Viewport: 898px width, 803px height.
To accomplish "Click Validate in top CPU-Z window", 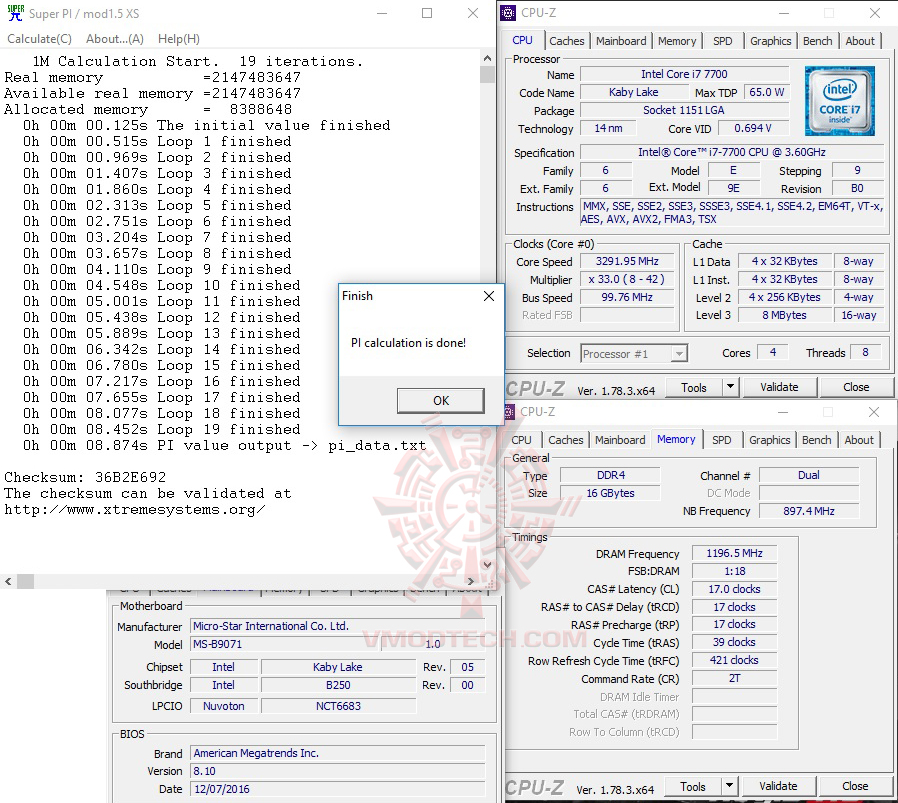I will coord(779,388).
